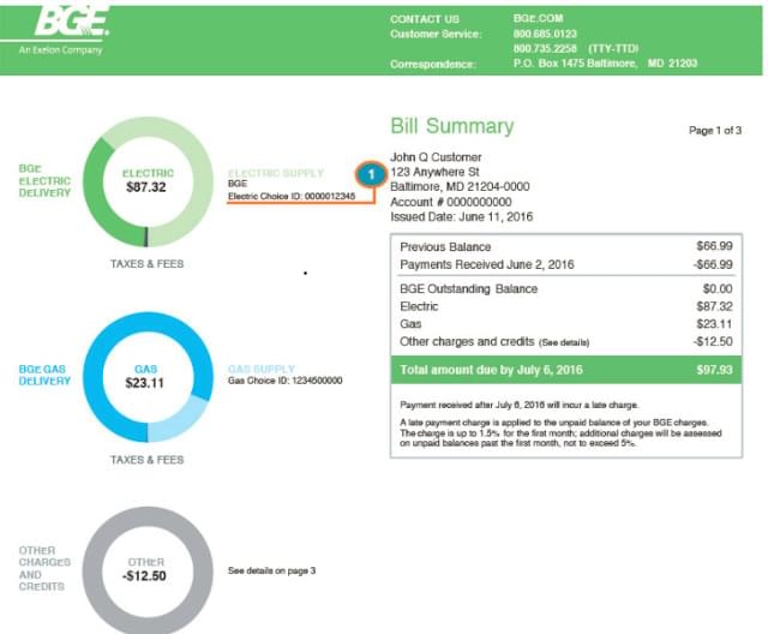Click the Previous Balance amount $66.99
This screenshot has width=768, height=634.
point(715,246)
